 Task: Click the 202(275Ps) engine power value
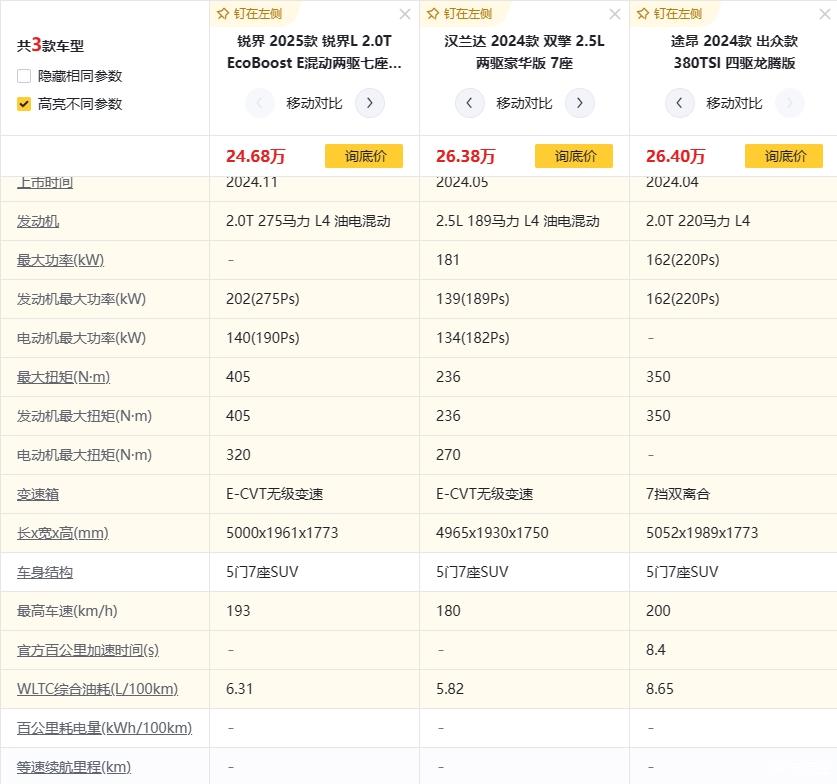click(x=262, y=299)
